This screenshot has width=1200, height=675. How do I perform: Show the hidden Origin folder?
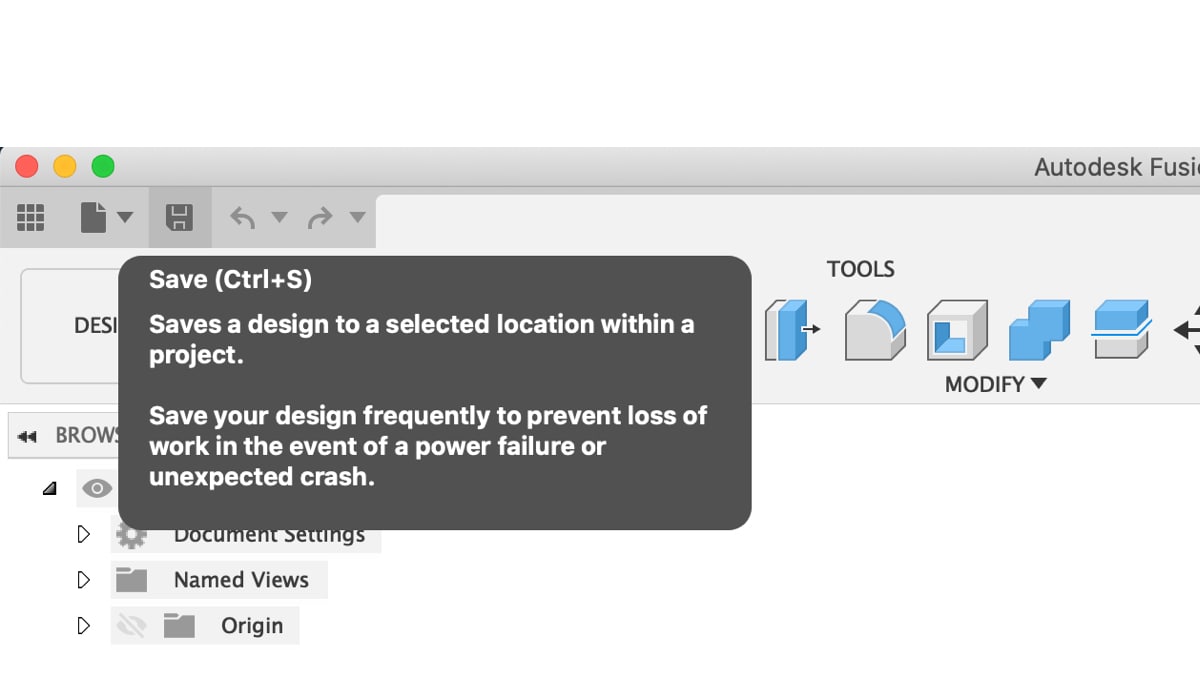(x=131, y=626)
